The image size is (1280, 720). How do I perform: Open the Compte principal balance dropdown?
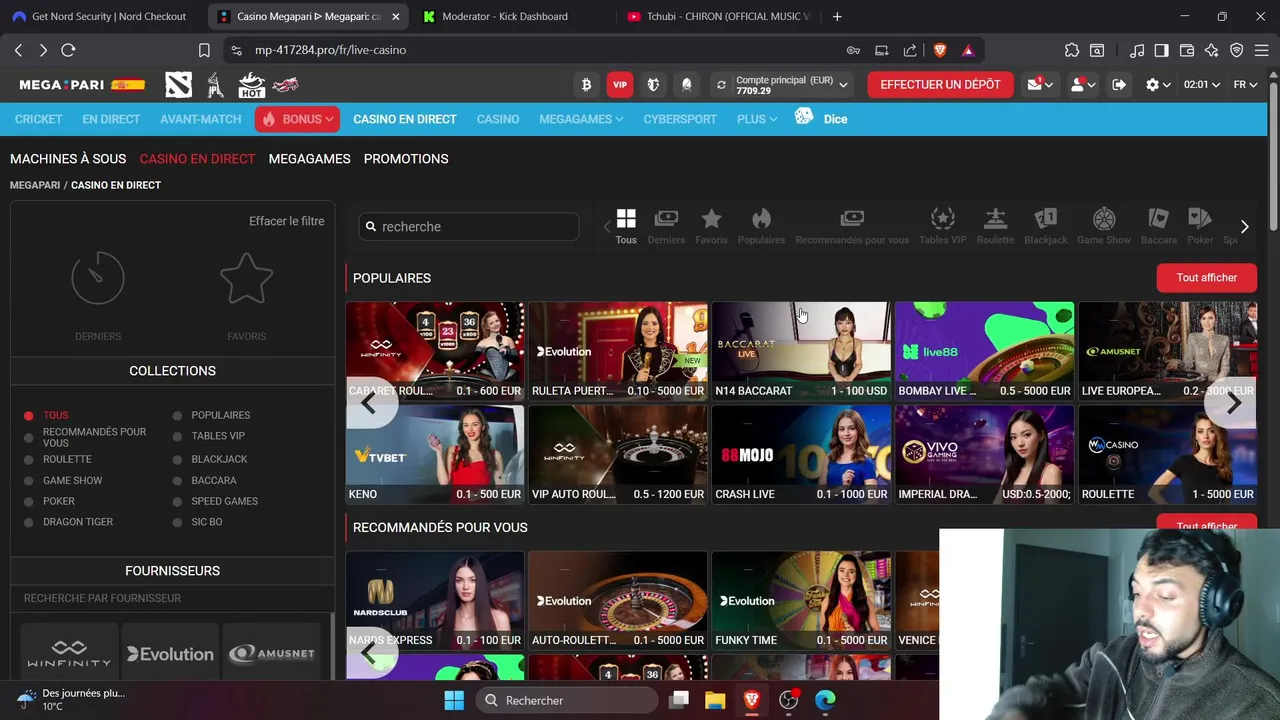791,85
